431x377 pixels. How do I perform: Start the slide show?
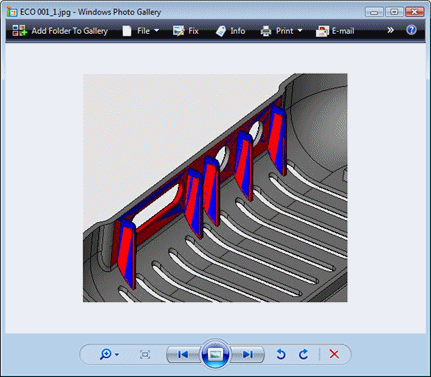216,354
